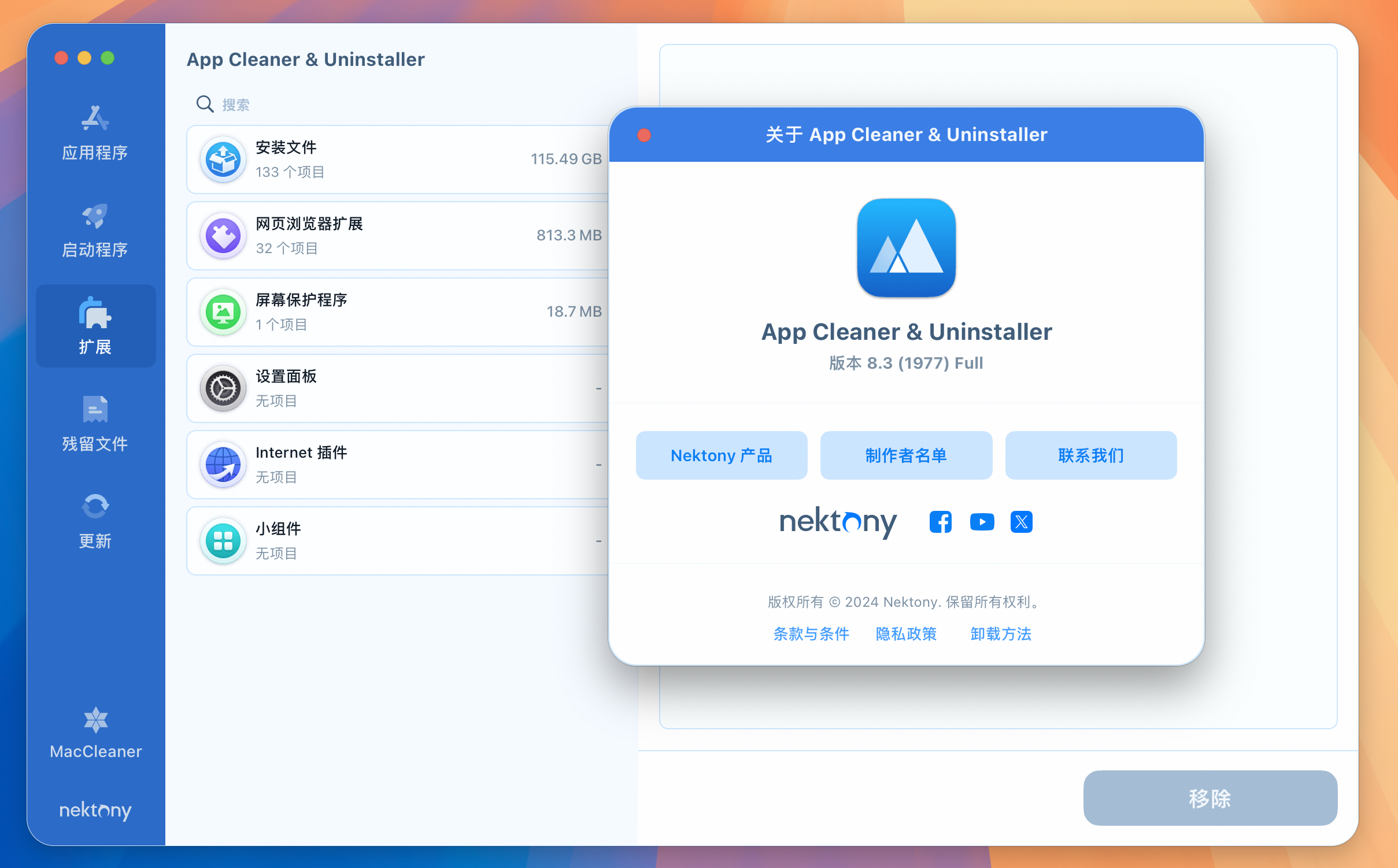Screen dimensions: 1398x868
Task: Click the App Cleaner app icon in About
Action: pyautogui.click(x=906, y=248)
